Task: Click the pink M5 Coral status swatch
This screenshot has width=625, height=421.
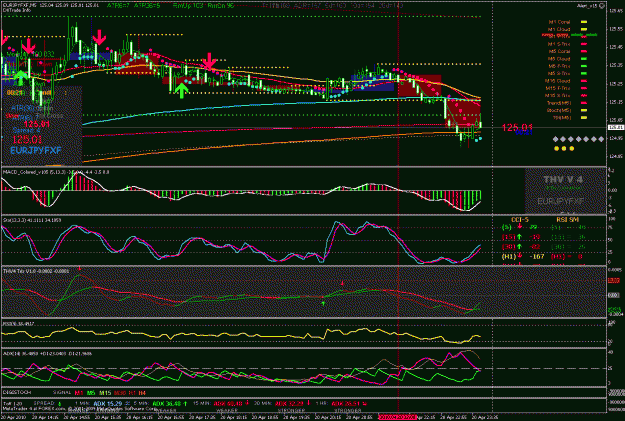Action: pyautogui.click(x=584, y=51)
